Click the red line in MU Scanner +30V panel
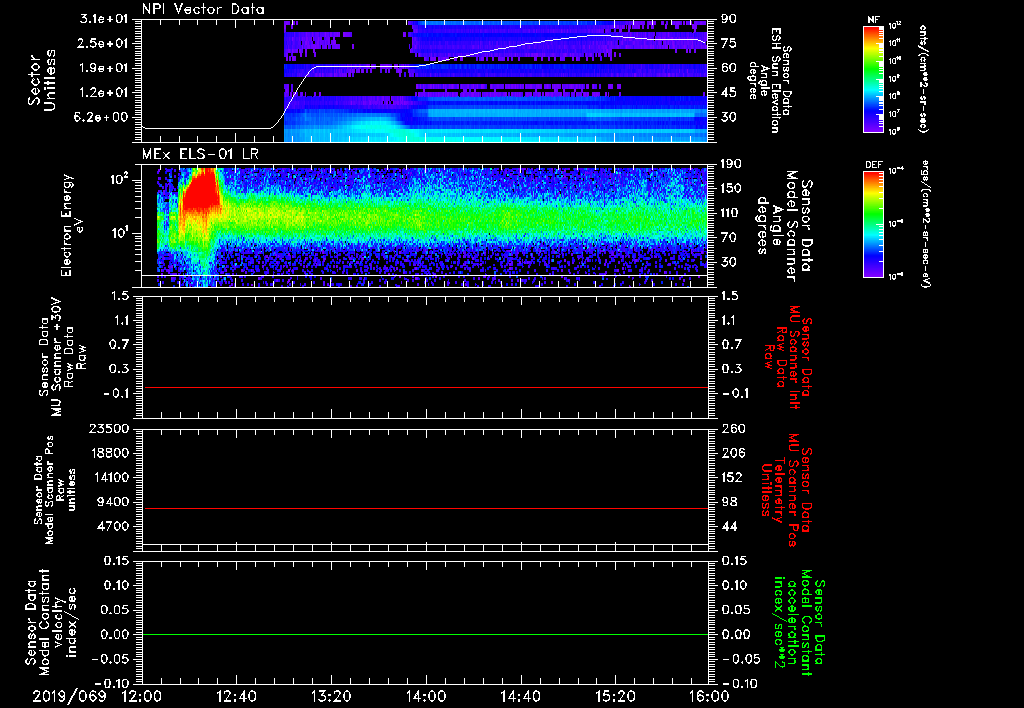 coord(424,387)
